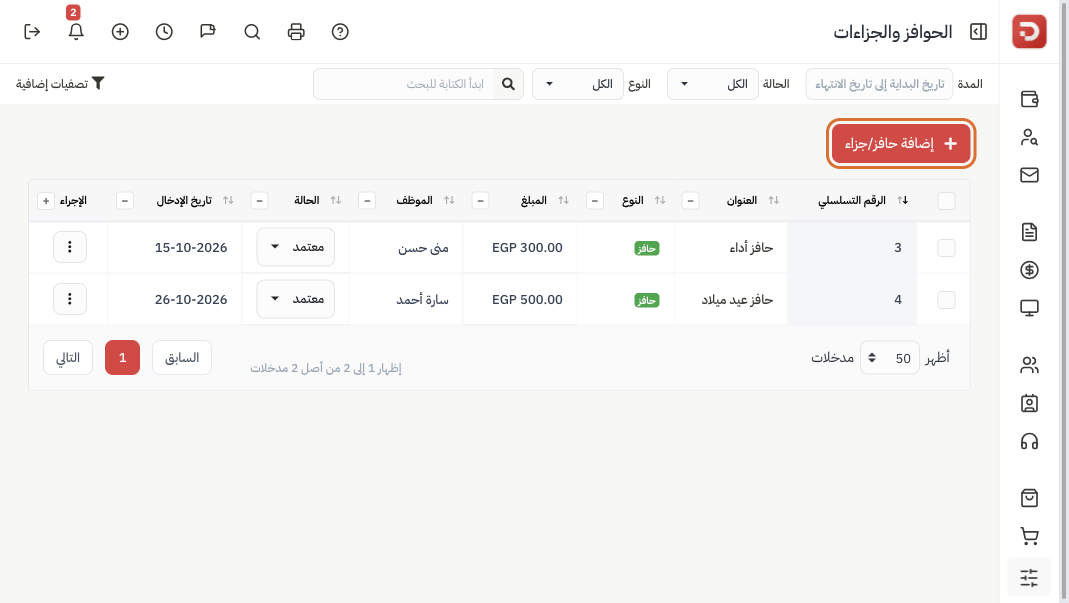Hide the العنوان column with minus button

tap(690, 201)
